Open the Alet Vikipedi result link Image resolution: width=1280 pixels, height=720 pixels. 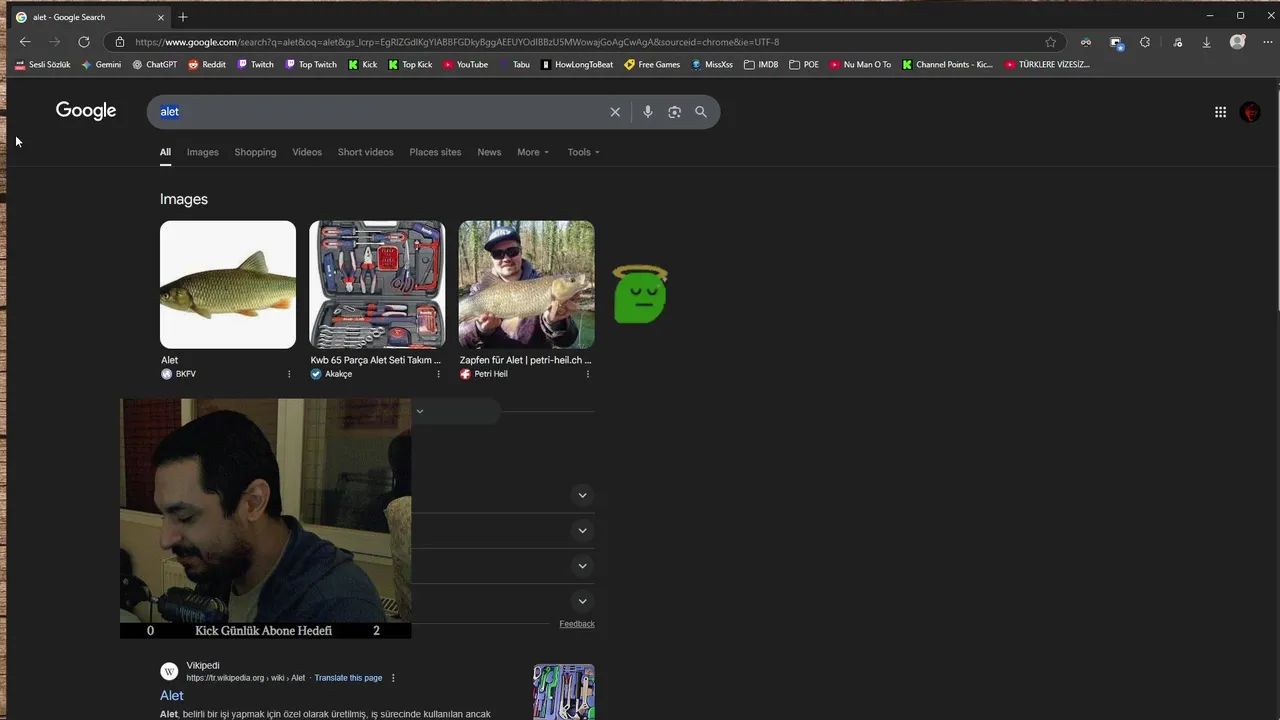click(x=172, y=695)
